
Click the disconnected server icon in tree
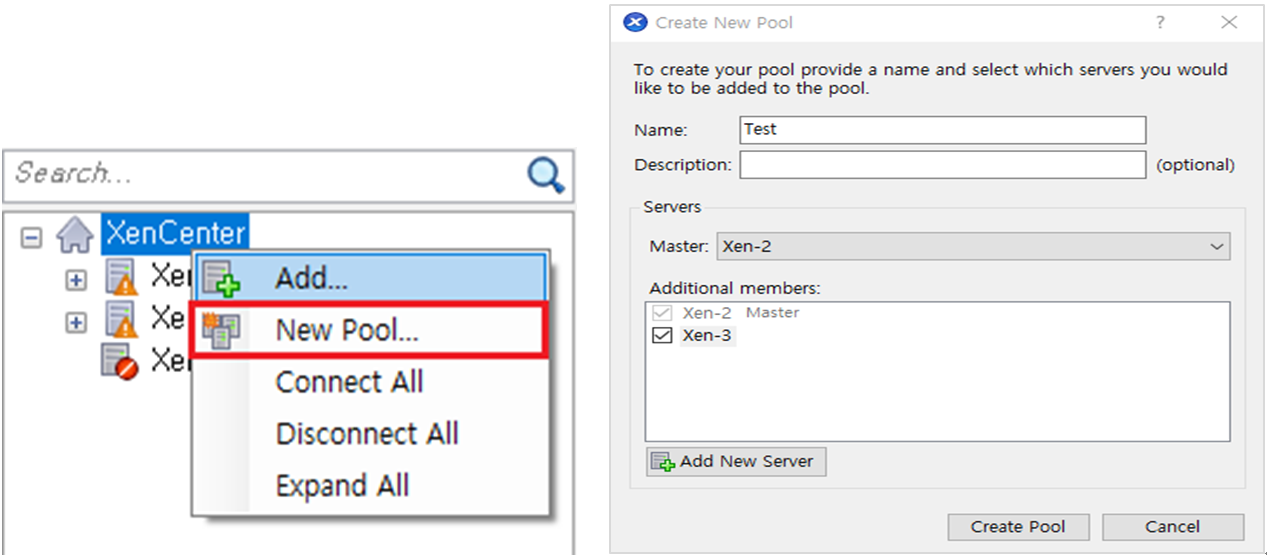[117, 361]
